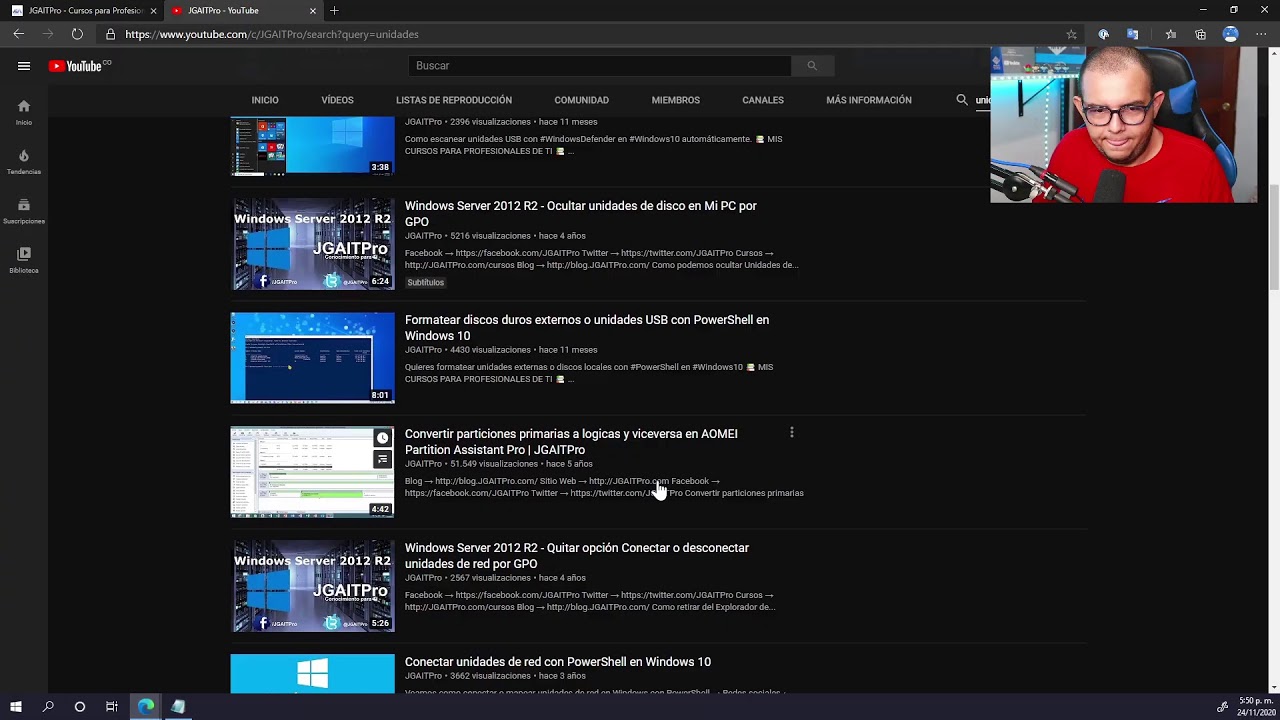Click the magnifier button beside the Buscar box

[x=812, y=66]
